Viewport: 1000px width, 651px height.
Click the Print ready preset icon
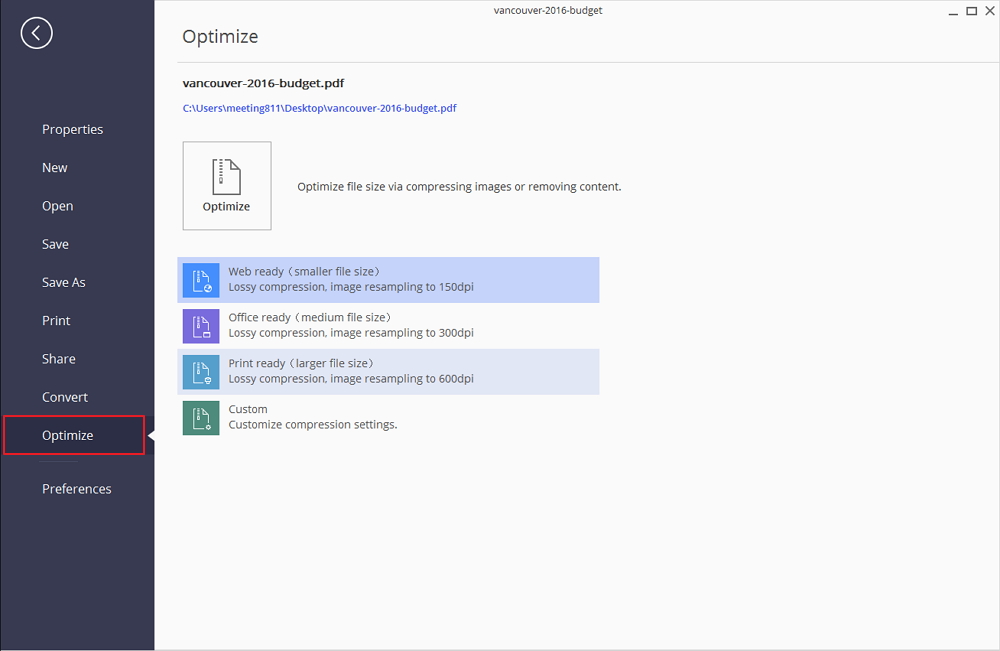click(201, 372)
